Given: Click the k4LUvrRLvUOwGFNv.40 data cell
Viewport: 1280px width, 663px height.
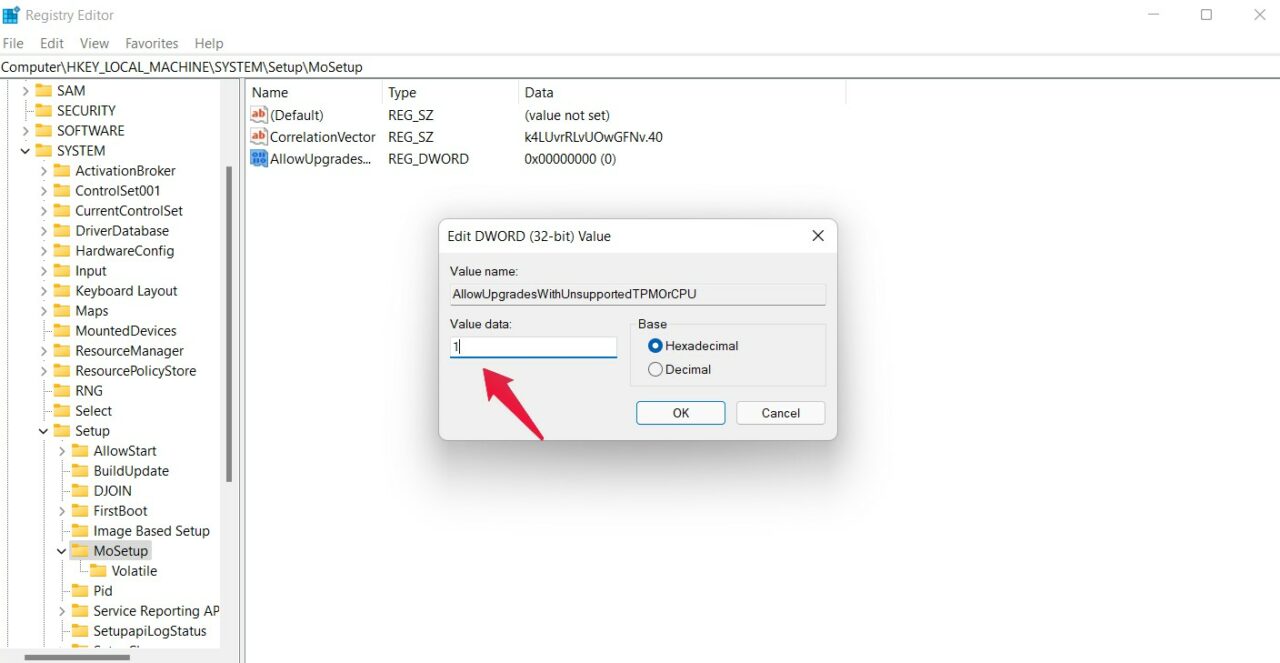Looking at the screenshot, I should (x=594, y=137).
